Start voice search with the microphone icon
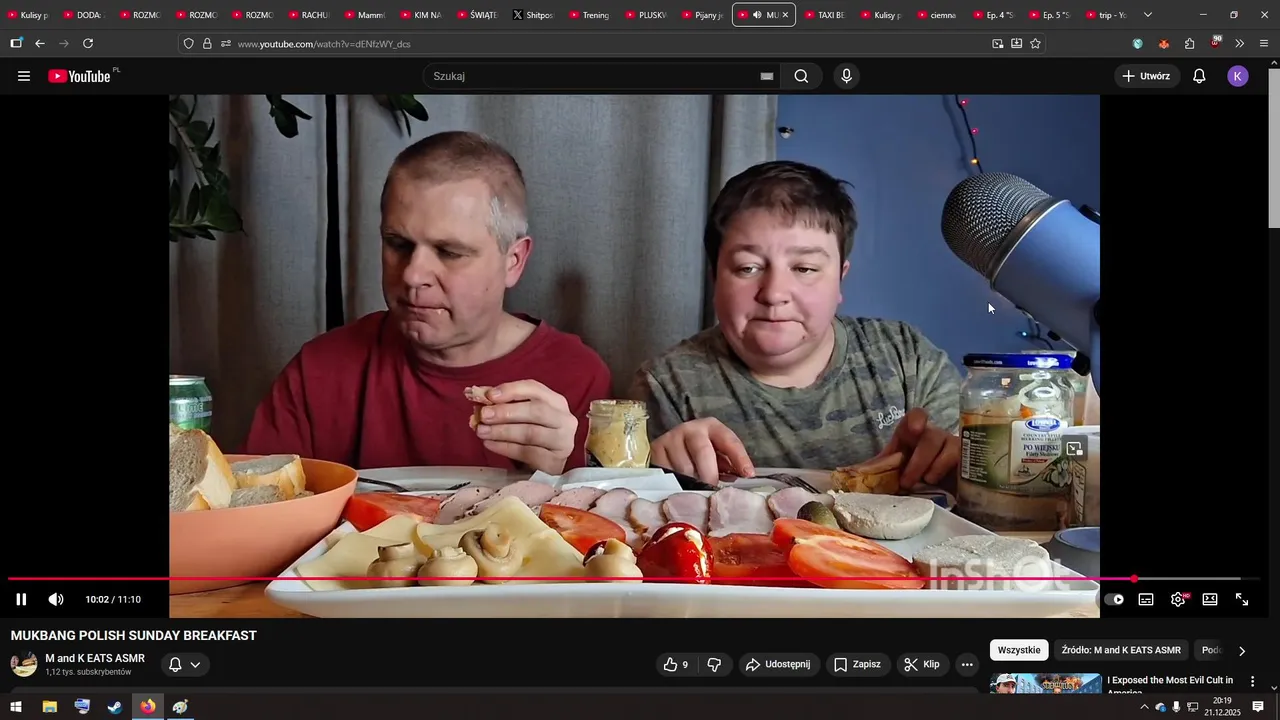Viewport: 1280px width, 720px height. pyautogui.click(x=846, y=76)
